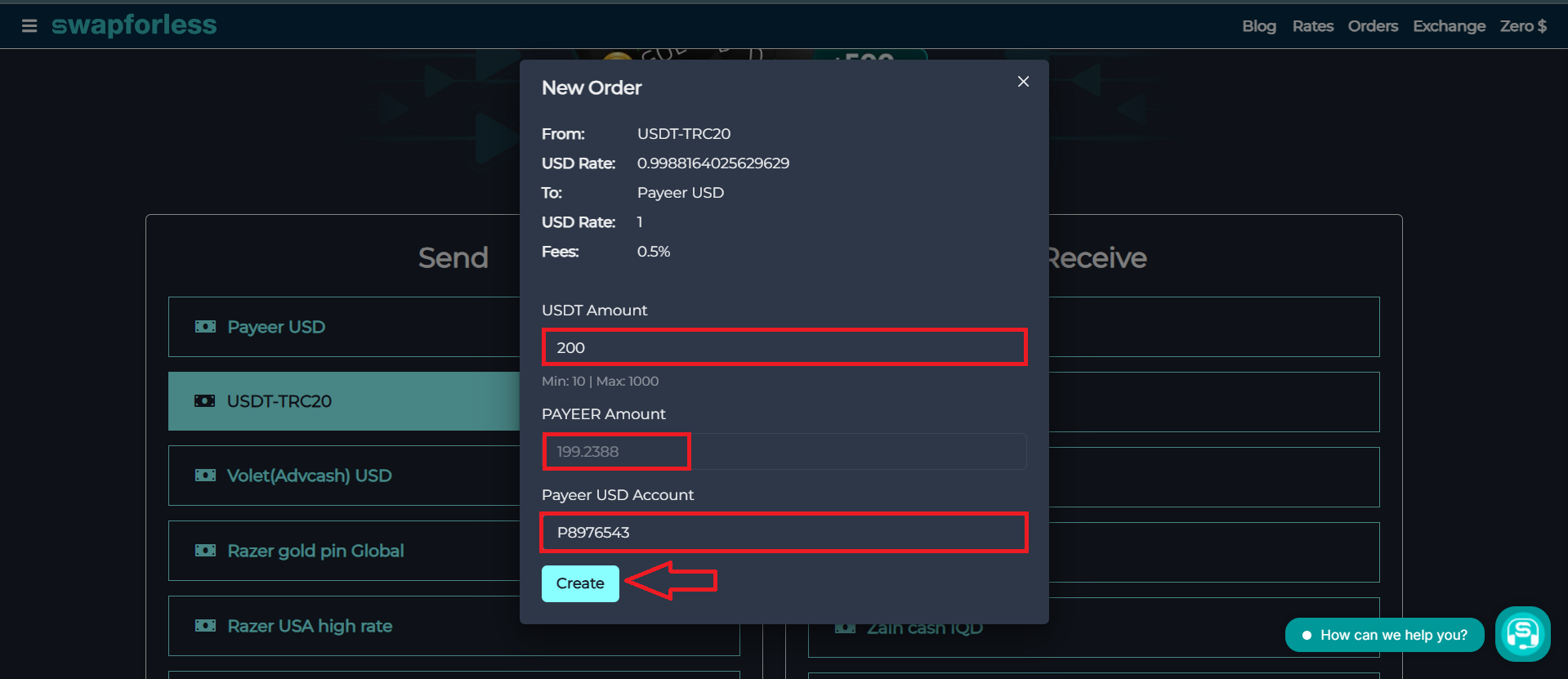Click the Fees value 0.5%
1568x679 pixels.
(x=654, y=252)
